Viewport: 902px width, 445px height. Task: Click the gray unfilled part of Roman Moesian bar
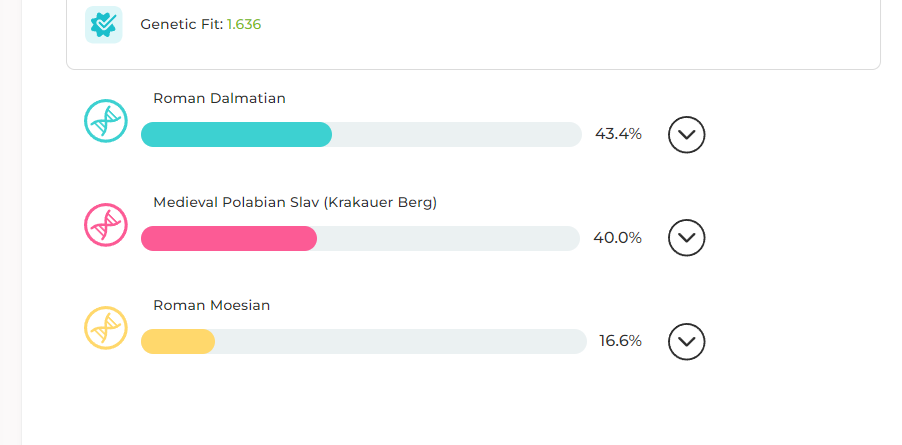[401, 342]
